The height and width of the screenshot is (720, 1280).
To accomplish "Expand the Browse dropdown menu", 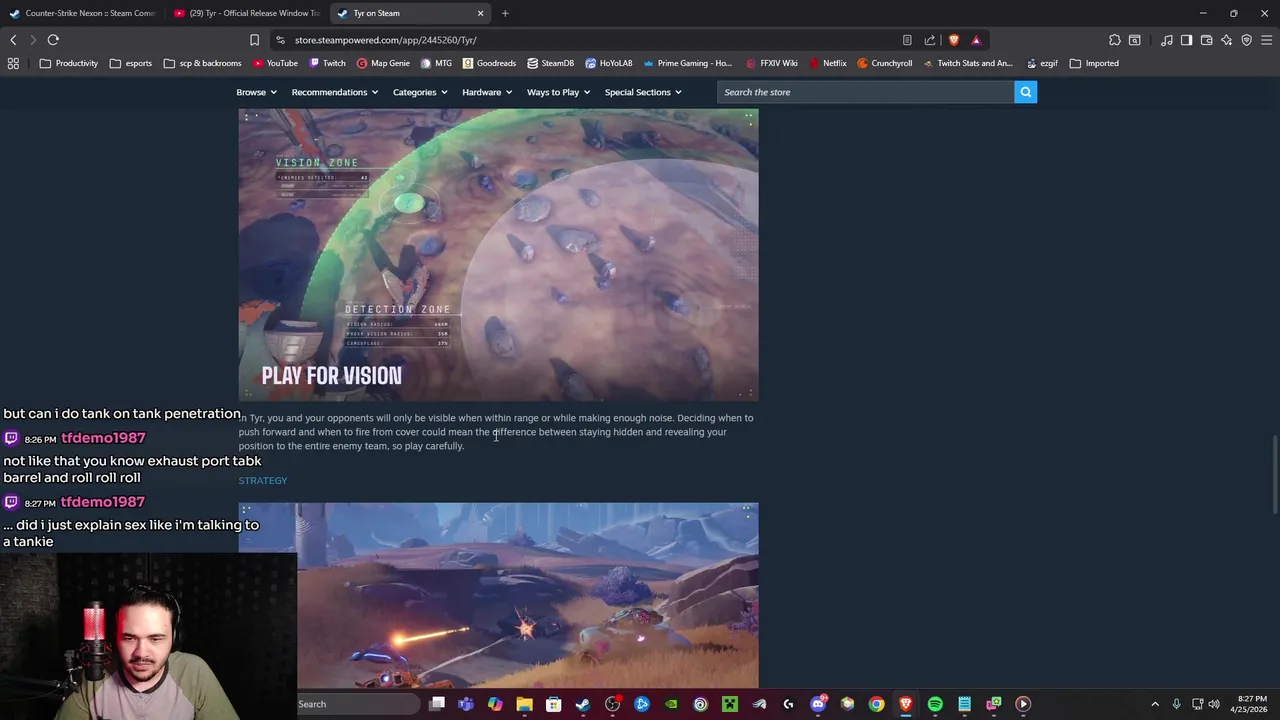I will click(x=256, y=92).
